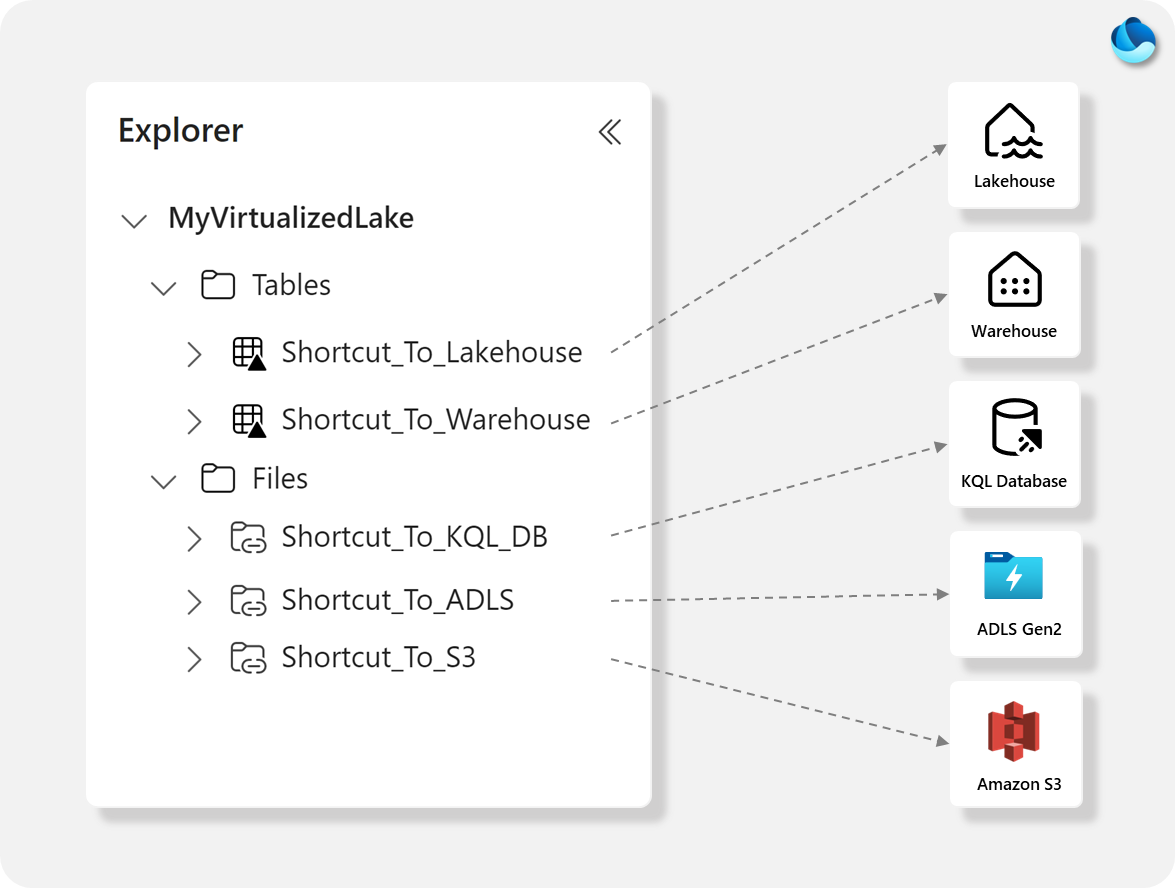The image size is (1175, 888).
Task: Select the Shortcut_To_Lakehouse label
Action: [x=432, y=352]
